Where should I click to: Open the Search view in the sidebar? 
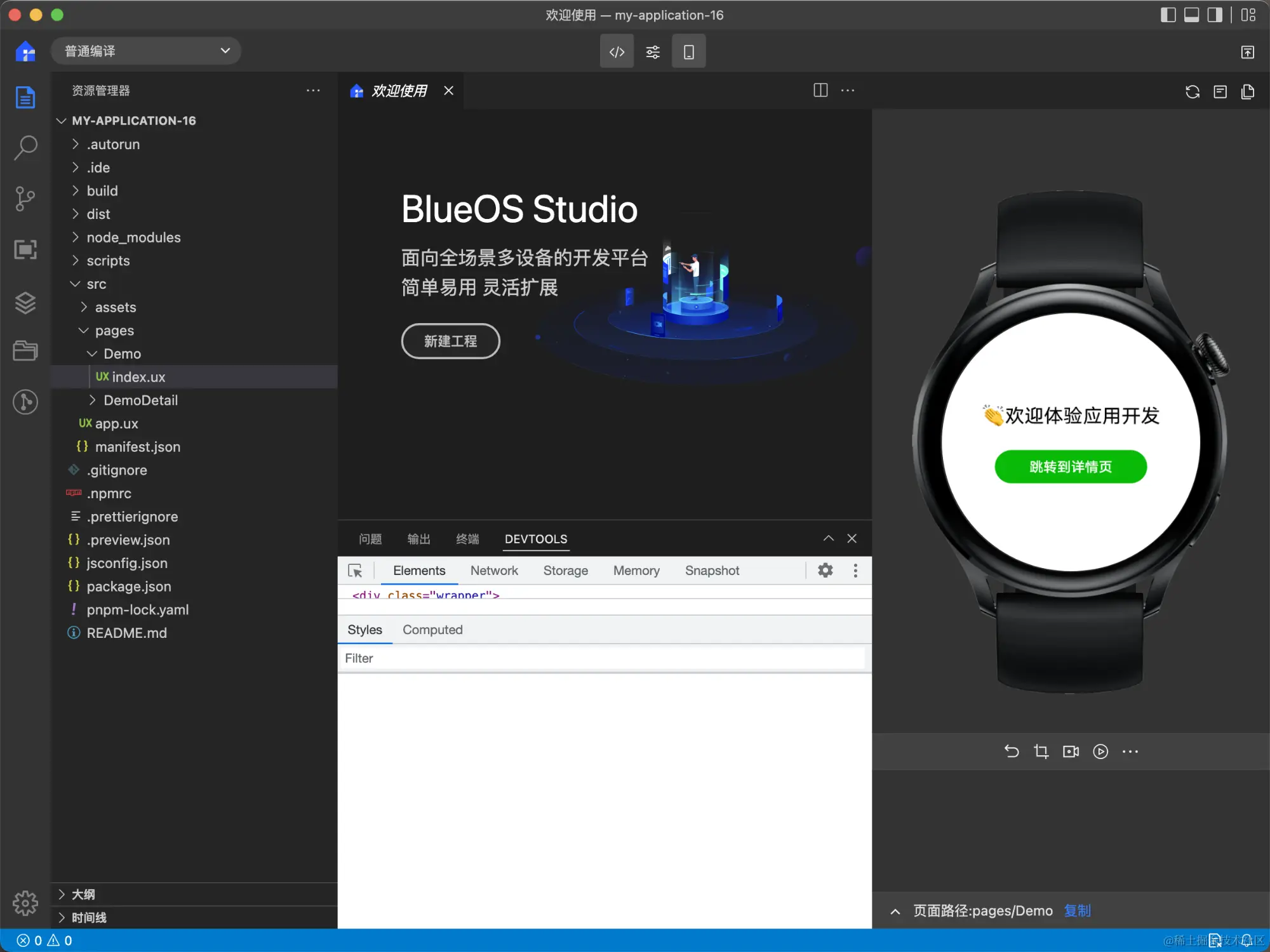click(25, 147)
